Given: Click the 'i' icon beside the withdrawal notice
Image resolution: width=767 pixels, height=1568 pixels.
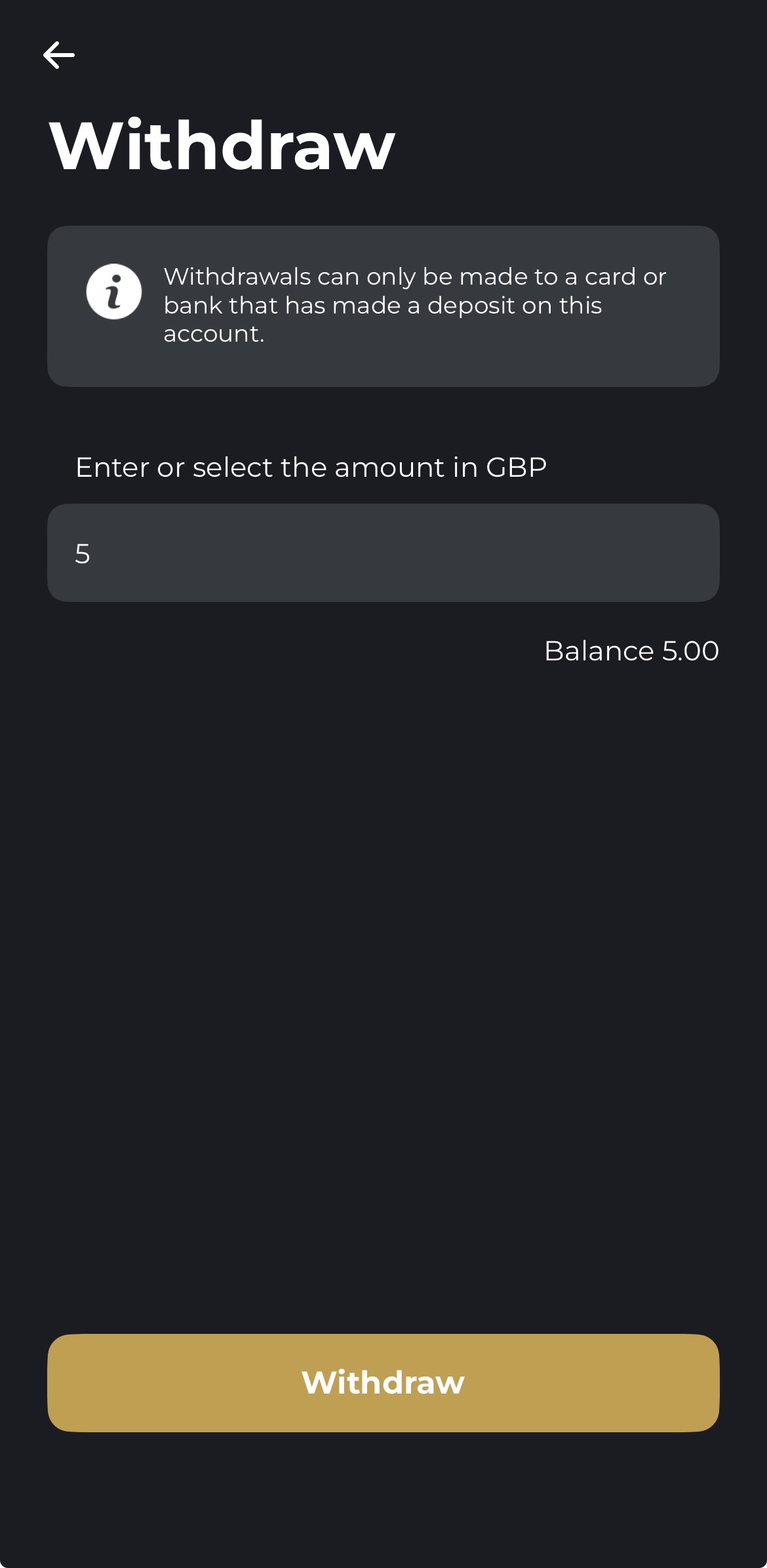Looking at the screenshot, I should click(x=114, y=292).
